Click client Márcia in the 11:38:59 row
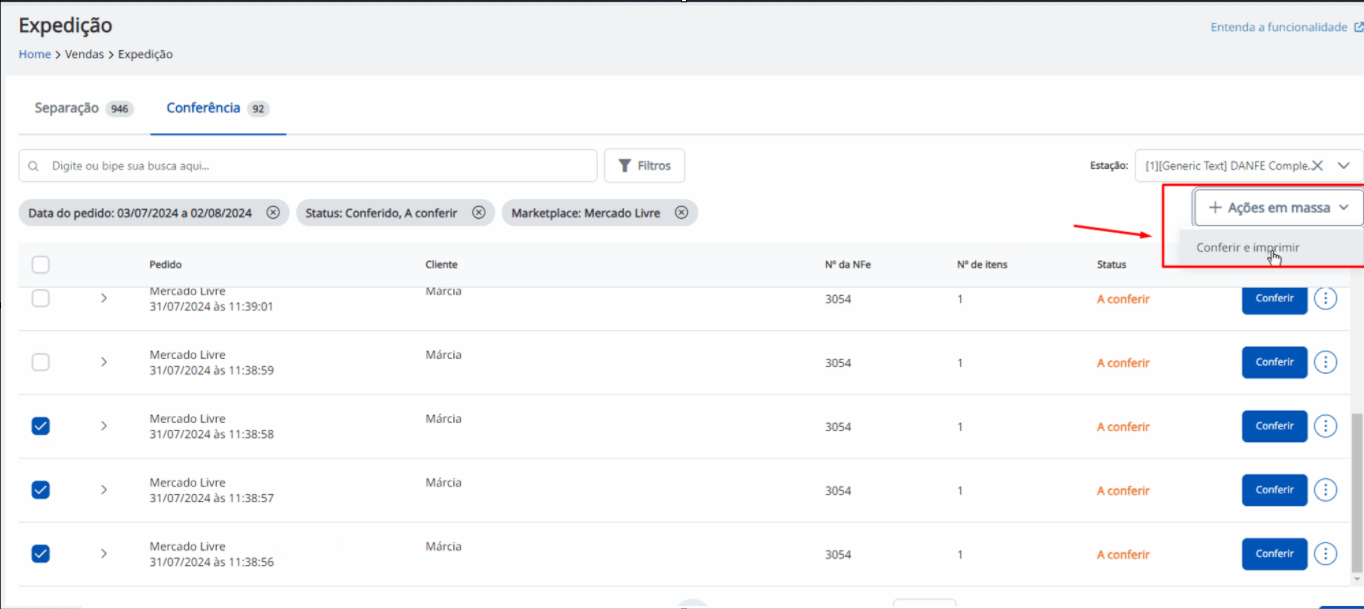 [x=443, y=355]
